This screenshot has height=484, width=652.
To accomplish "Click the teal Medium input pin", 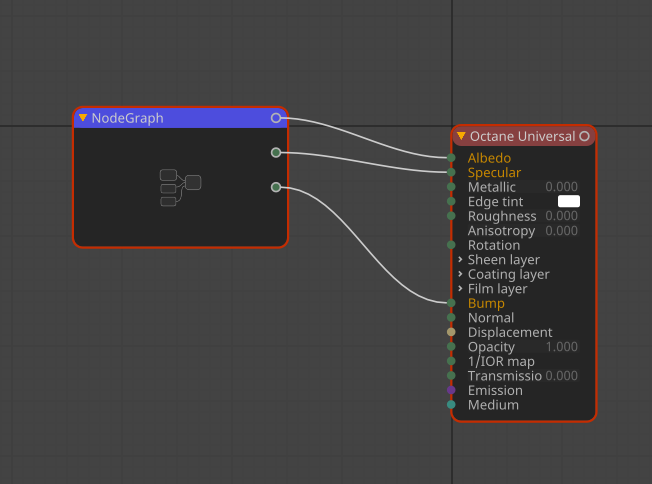I will tap(451, 404).
